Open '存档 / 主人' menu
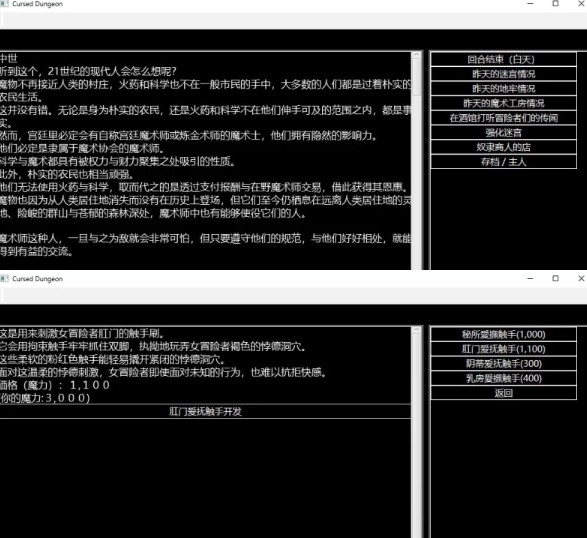Viewport: 587px width, 538px height. pyautogui.click(x=503, y=162)
